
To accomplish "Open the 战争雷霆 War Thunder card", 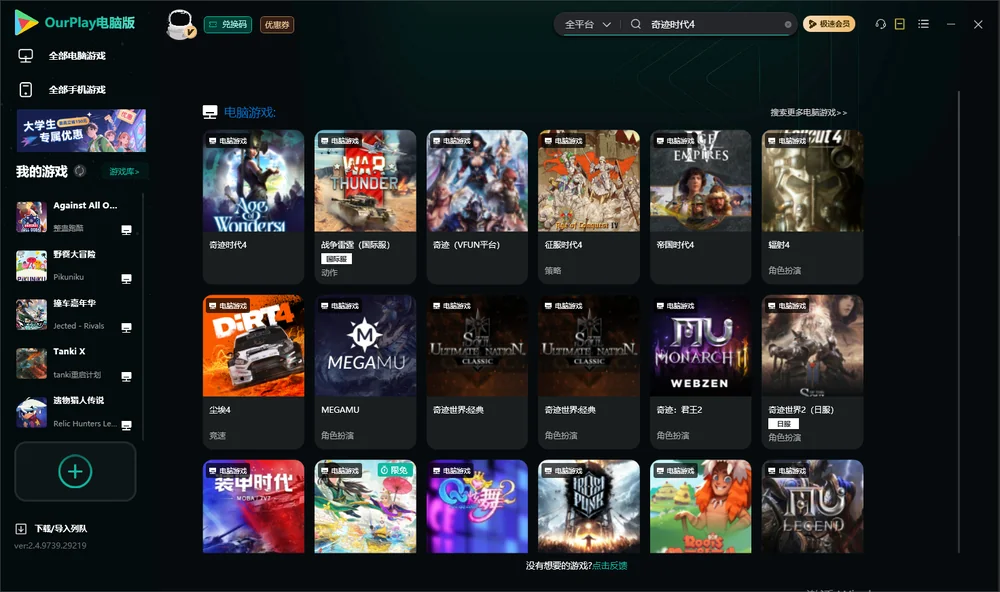I will (x=365, y=207).
